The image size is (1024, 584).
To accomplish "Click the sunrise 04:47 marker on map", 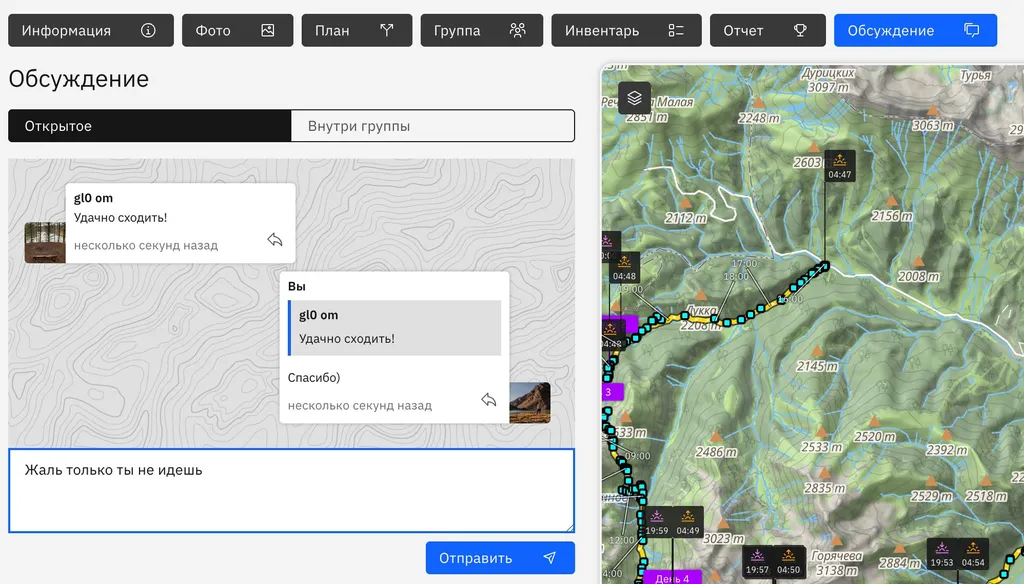I will click(x=840, y=166).
